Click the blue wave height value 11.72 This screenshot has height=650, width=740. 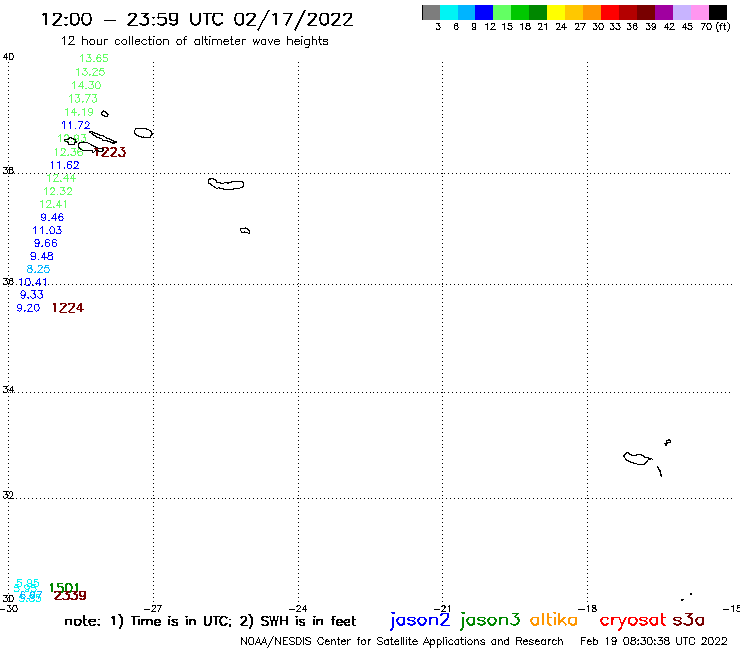(x=76, y=126)
